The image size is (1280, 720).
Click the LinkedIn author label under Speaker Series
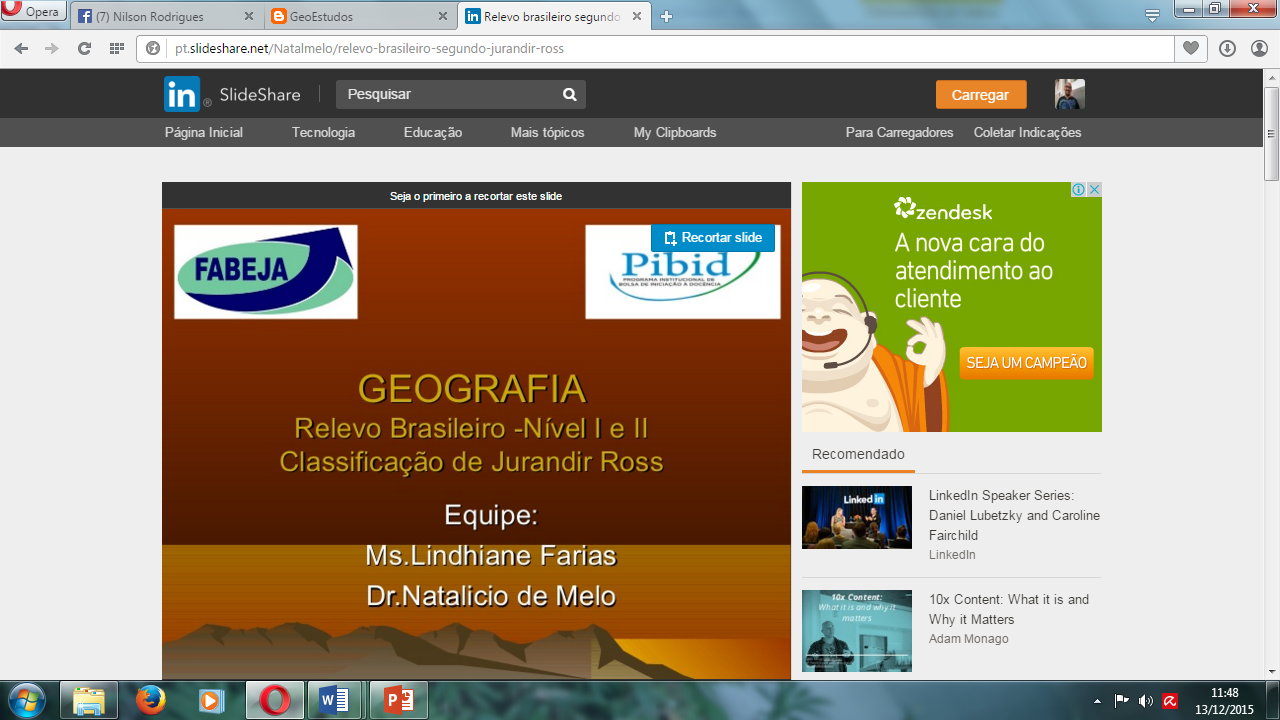pyautogui.click(x=952, y=555)
